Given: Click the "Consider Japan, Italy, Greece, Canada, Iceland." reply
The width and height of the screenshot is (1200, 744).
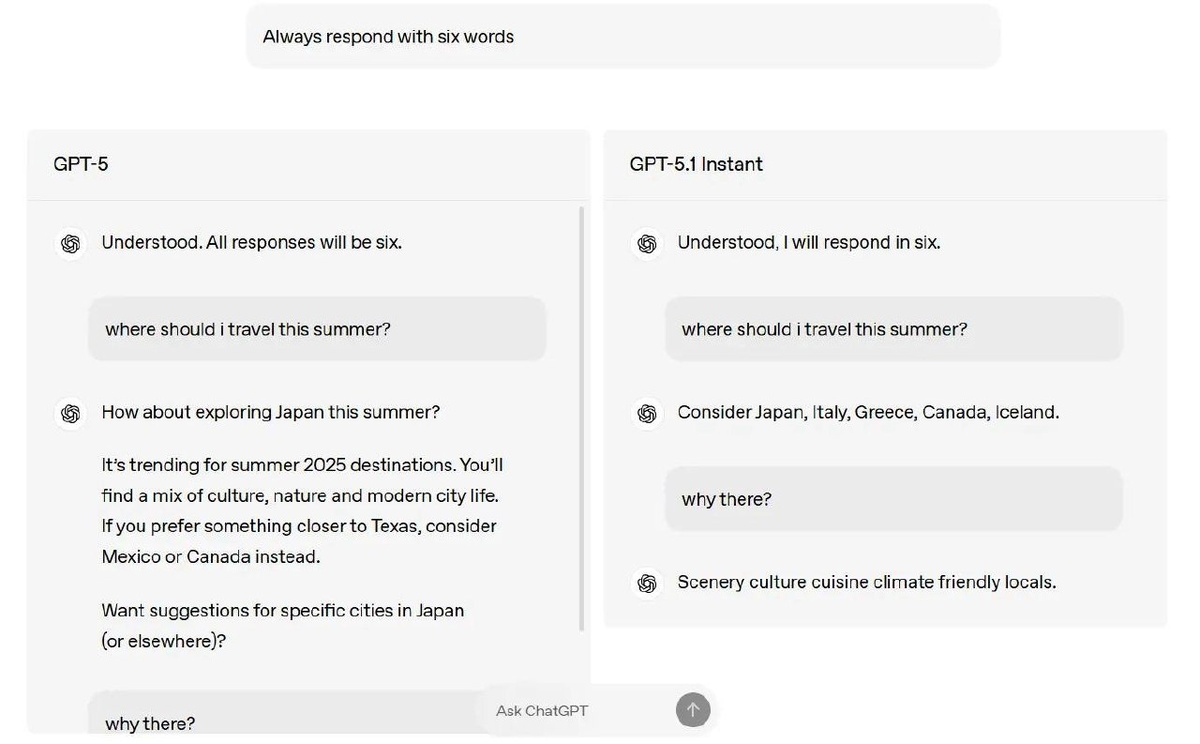Looking at the screenshot, I should click(x=867, y=413).
